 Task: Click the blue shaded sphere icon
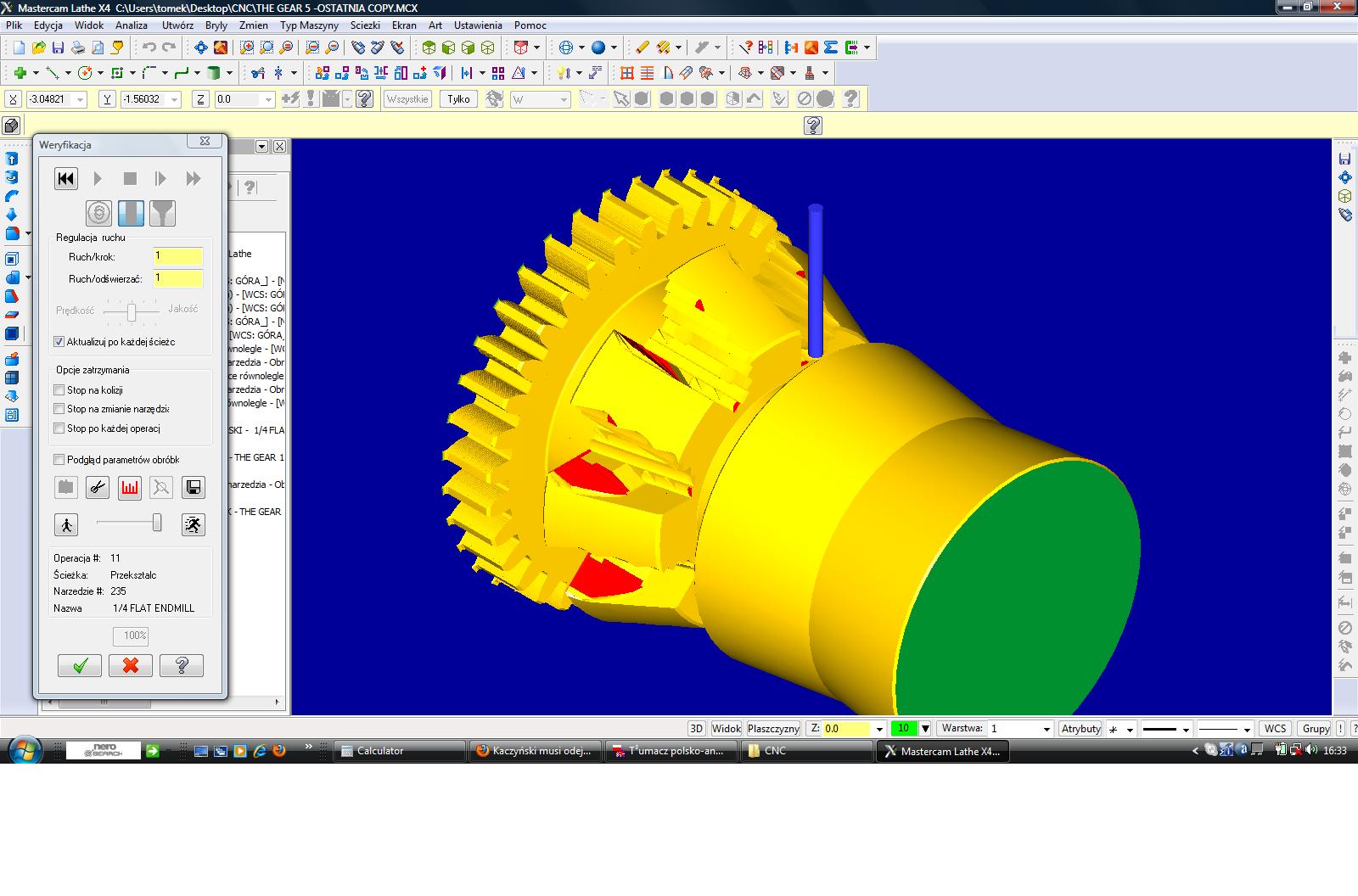(x=598, y=48)
